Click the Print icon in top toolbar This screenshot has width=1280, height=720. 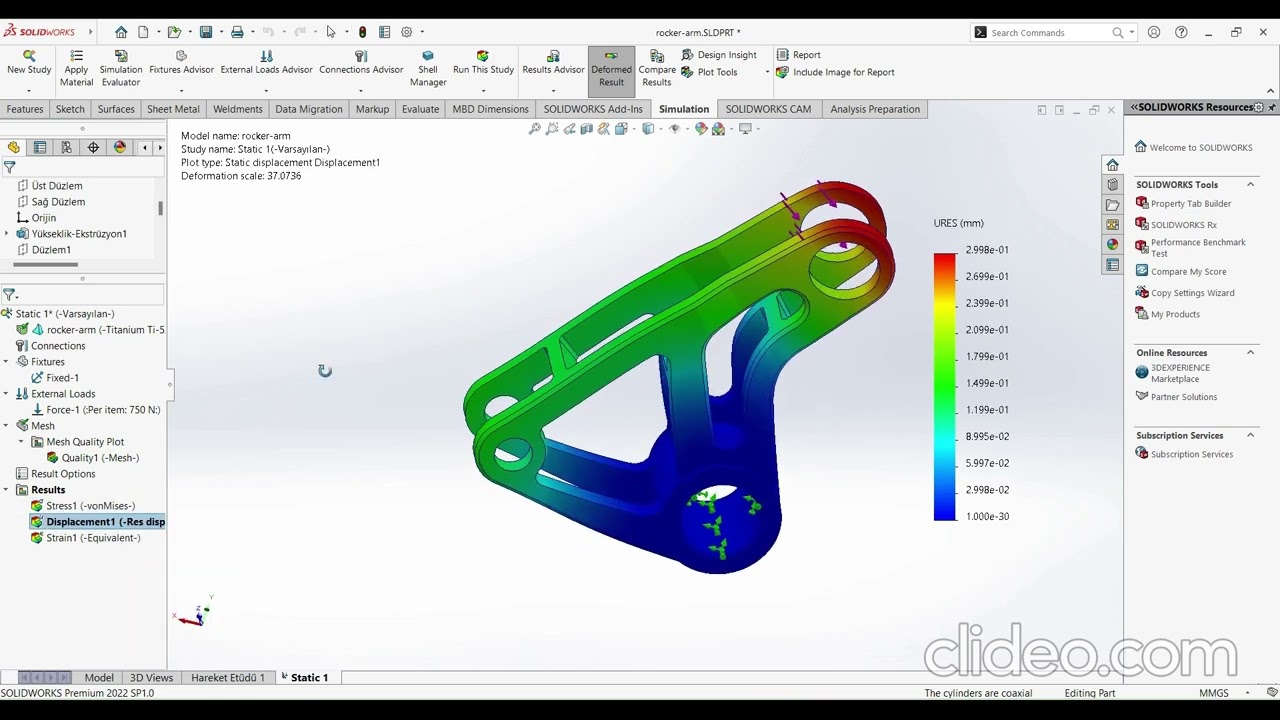point(237,32)
